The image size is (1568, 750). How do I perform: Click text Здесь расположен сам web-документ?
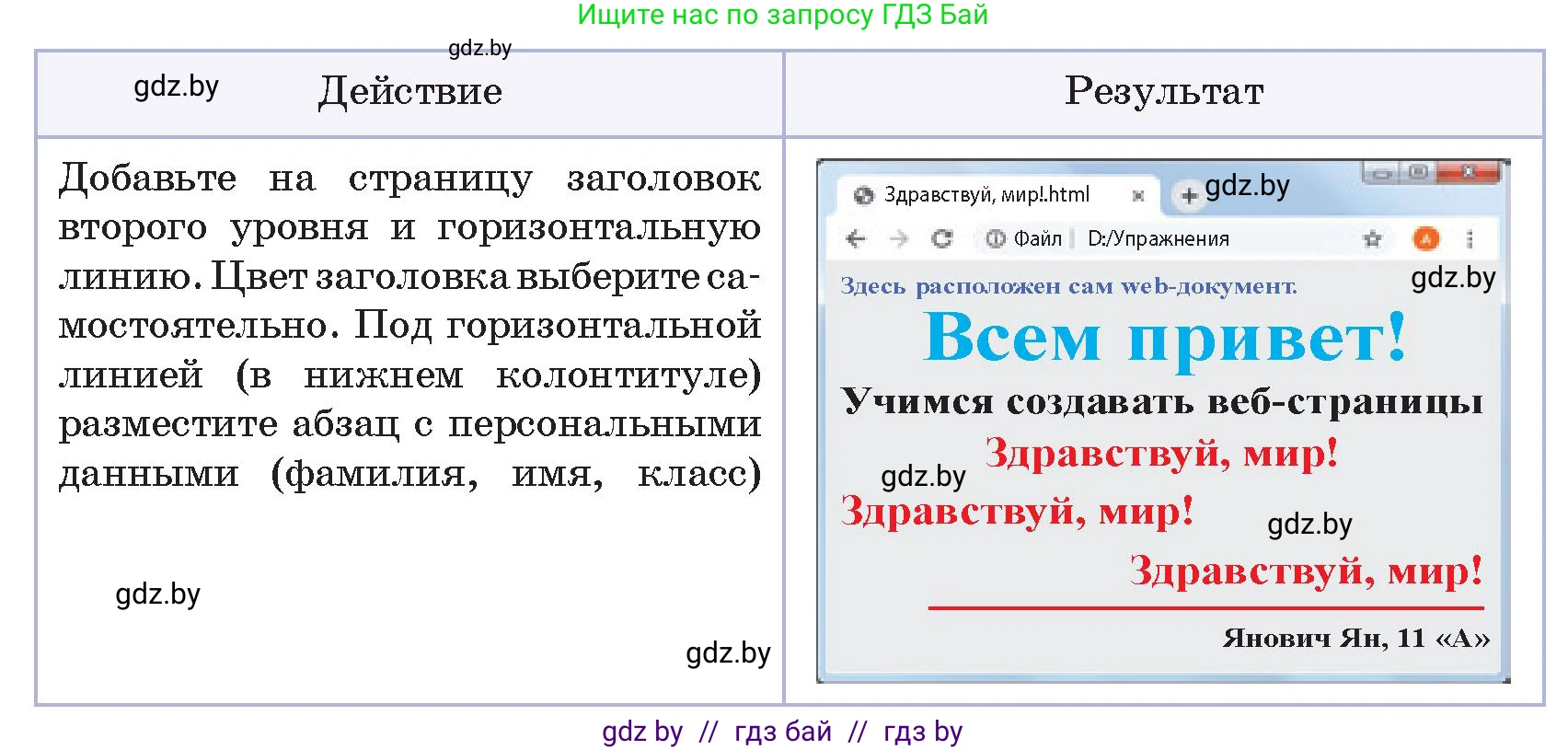[x=1068, y=286]
